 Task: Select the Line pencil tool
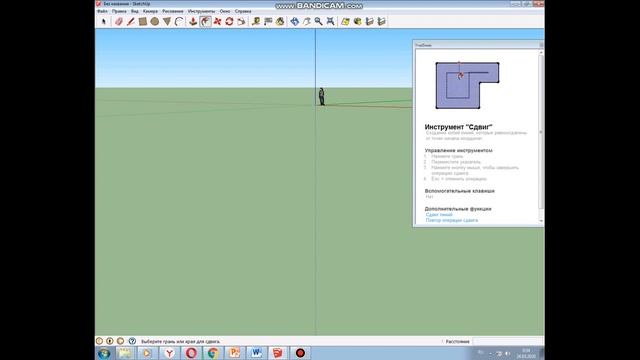point(131,22)
